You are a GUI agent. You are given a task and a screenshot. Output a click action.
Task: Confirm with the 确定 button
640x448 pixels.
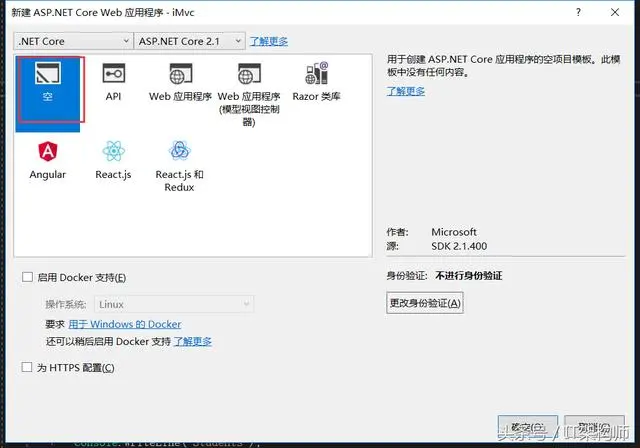coord(528,428)
